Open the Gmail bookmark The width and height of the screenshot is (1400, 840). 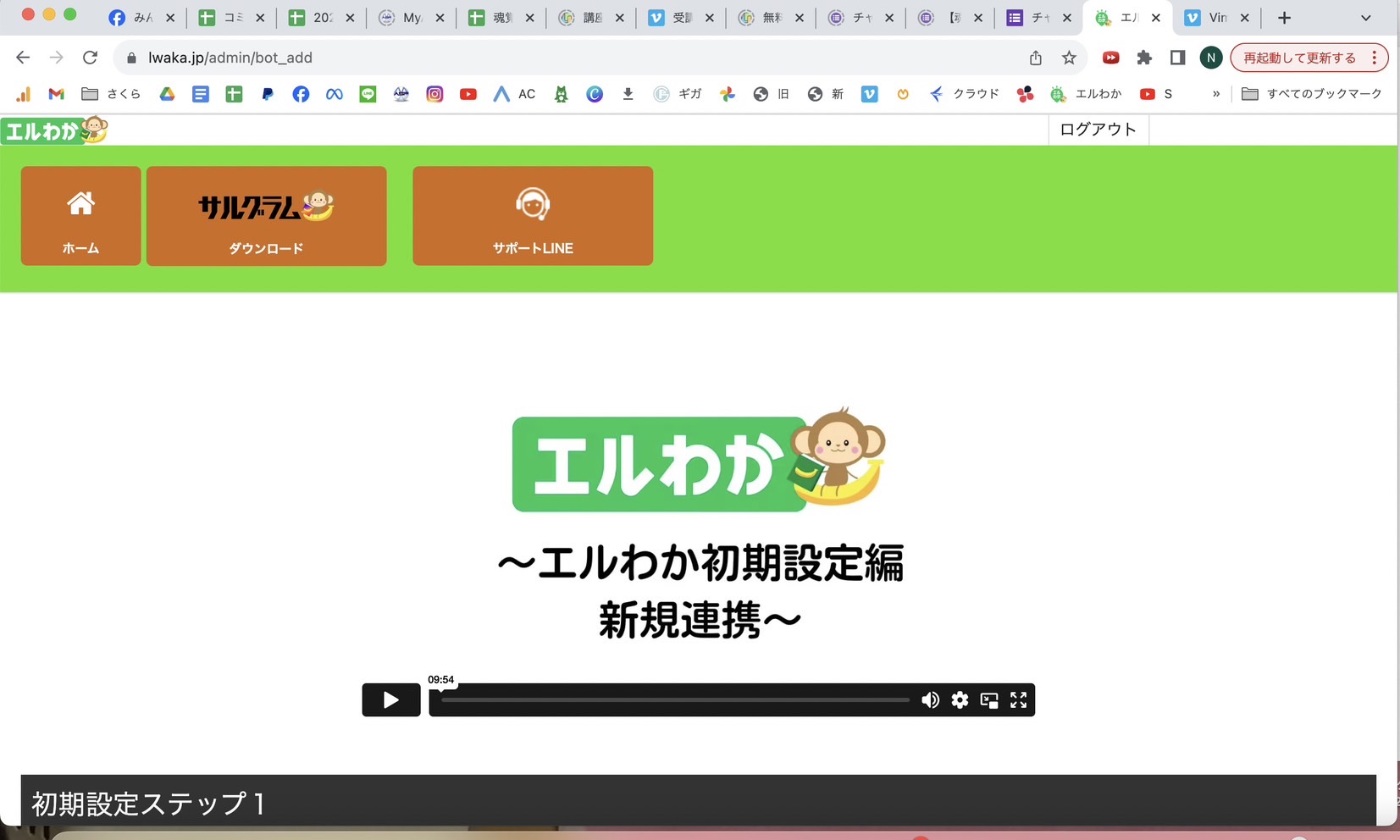point(57,94)
